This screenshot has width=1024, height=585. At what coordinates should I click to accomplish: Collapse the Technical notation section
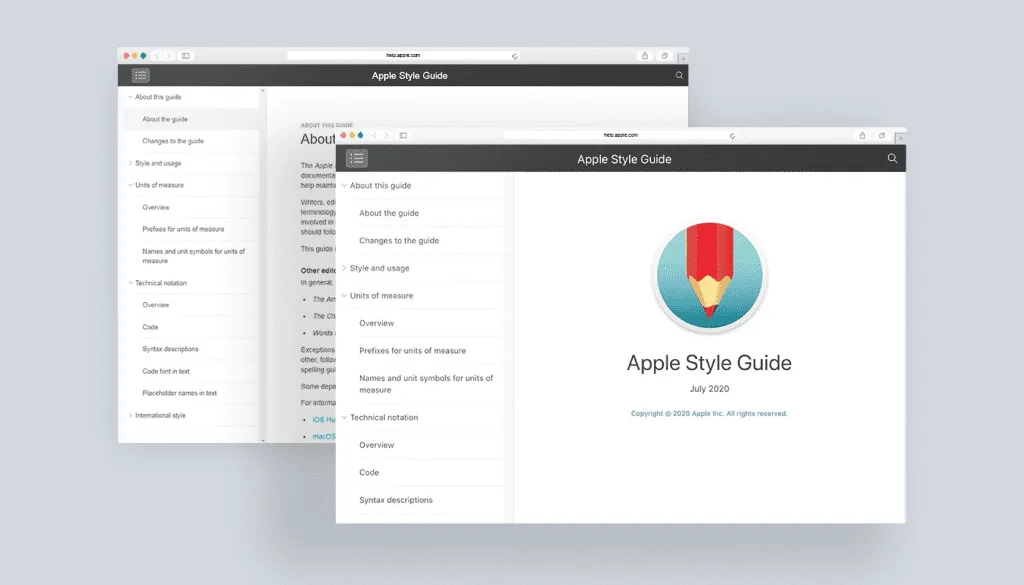click(344, 417)
